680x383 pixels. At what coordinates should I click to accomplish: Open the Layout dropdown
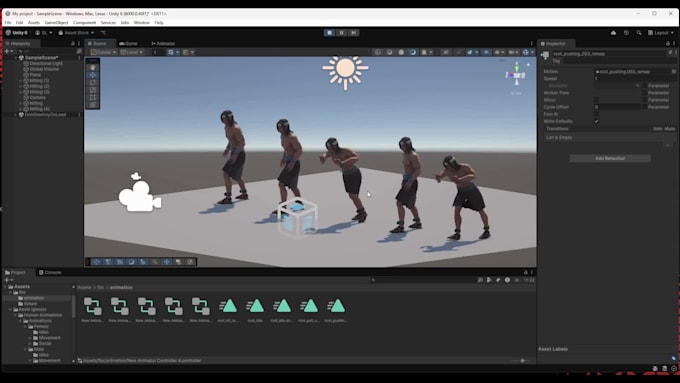point(661,33)
